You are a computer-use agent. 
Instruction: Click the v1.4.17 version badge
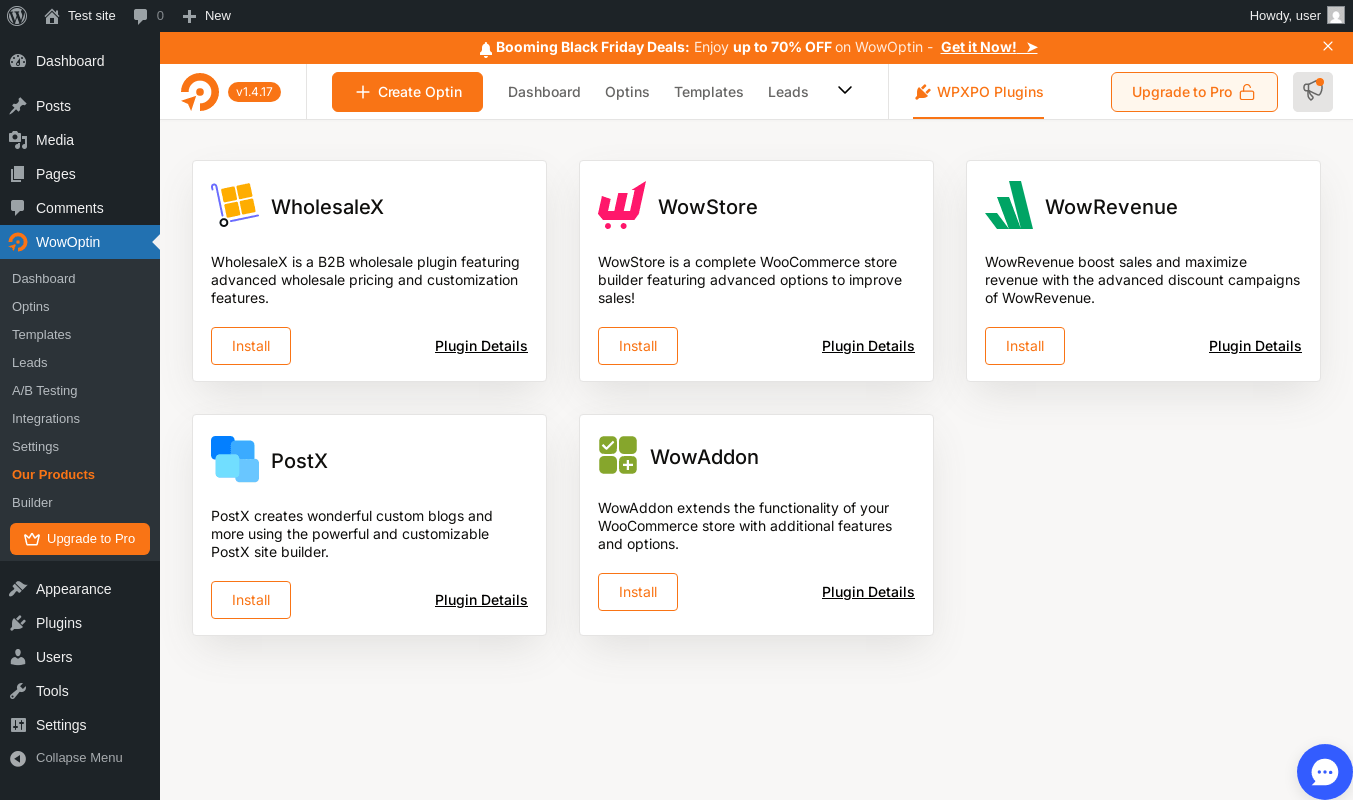coord(254,92)
